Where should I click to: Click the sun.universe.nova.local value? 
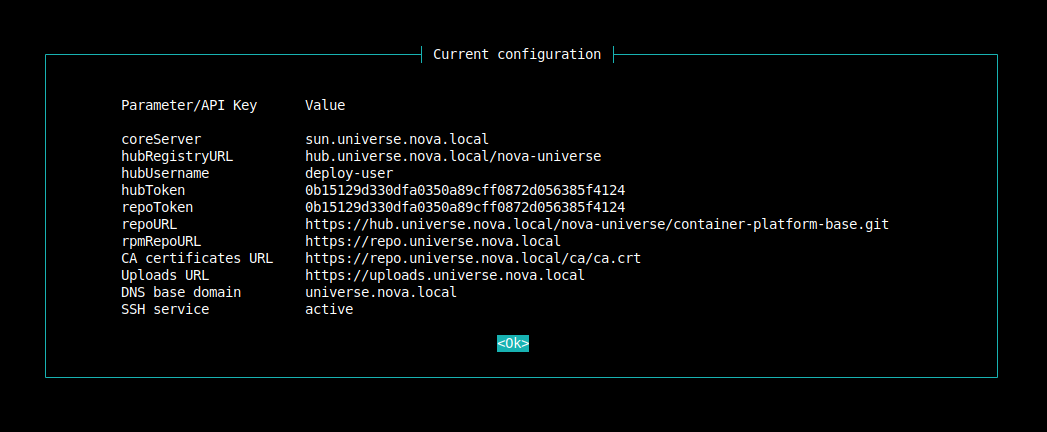(397, 140)
